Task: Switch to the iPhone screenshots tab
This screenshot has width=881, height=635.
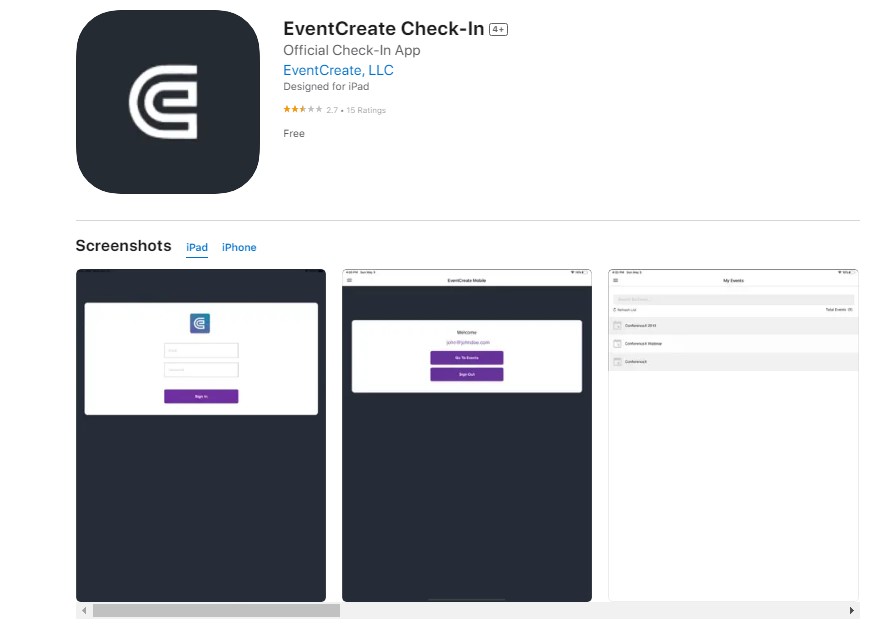Action: 239,247
